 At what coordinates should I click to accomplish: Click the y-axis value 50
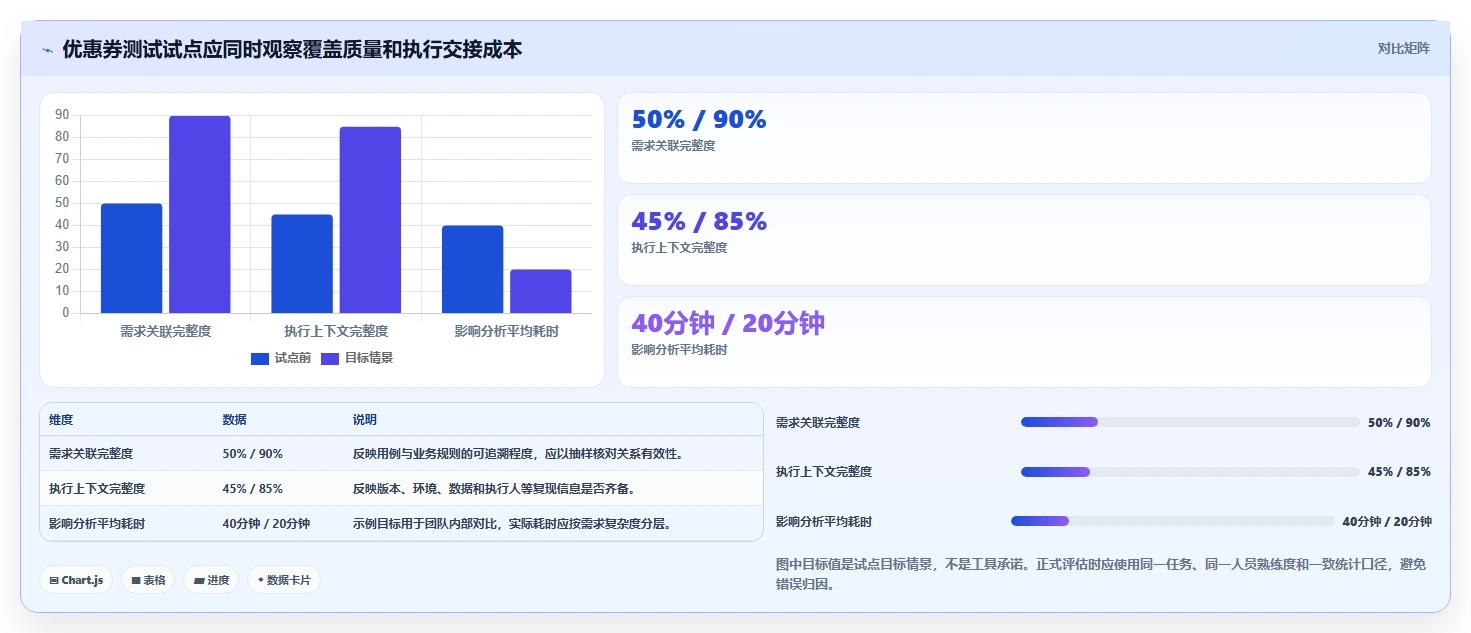click(63, 203)
